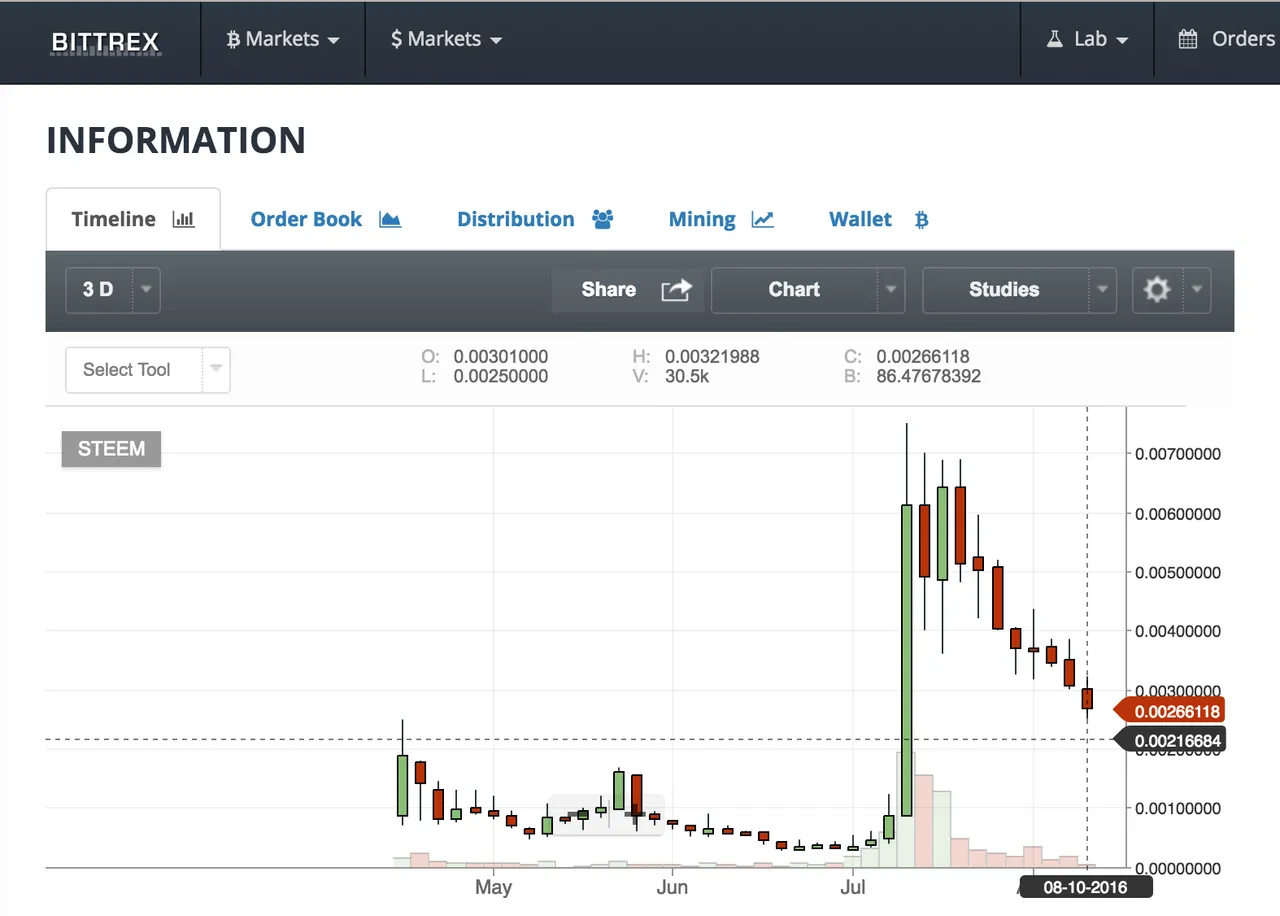Click the Distribution people icon
Viewport: 1280px width, 916px height.
[603, 219]
